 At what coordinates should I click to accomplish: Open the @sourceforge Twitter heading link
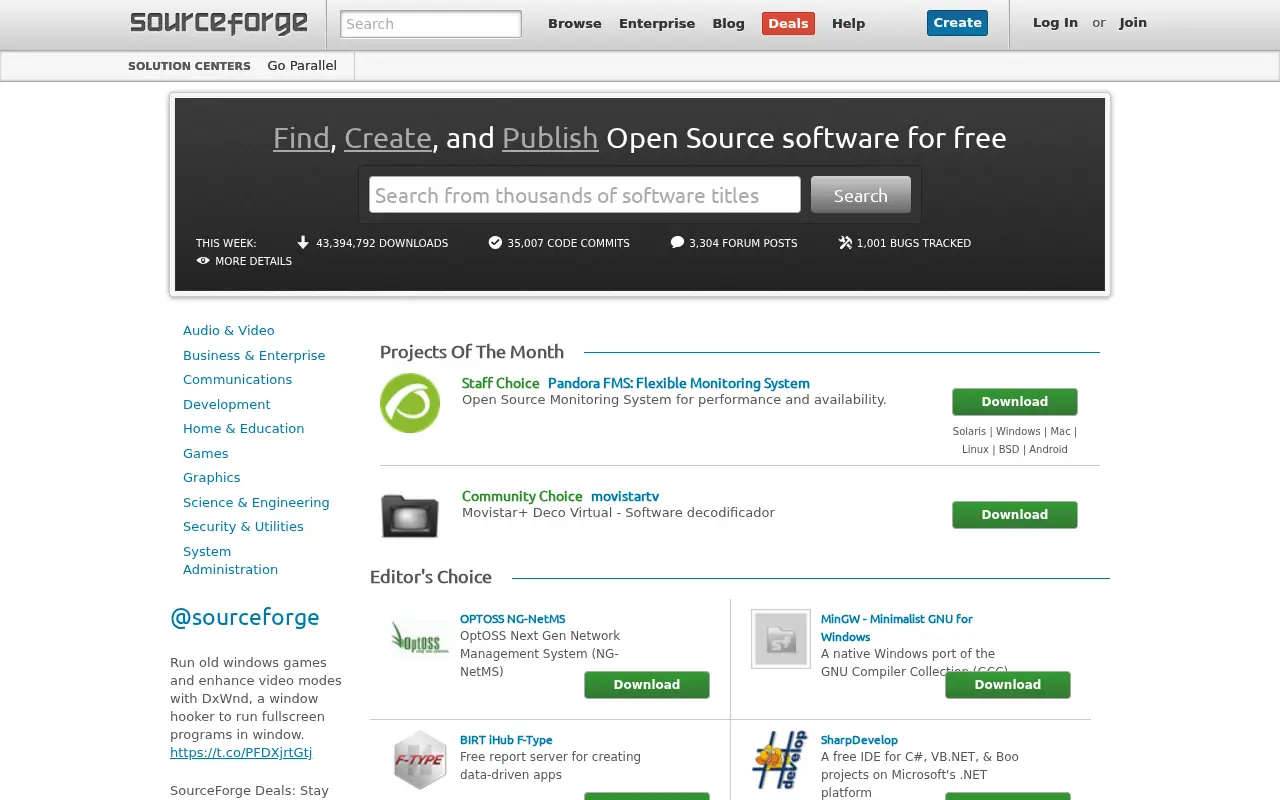coord(245,617)
